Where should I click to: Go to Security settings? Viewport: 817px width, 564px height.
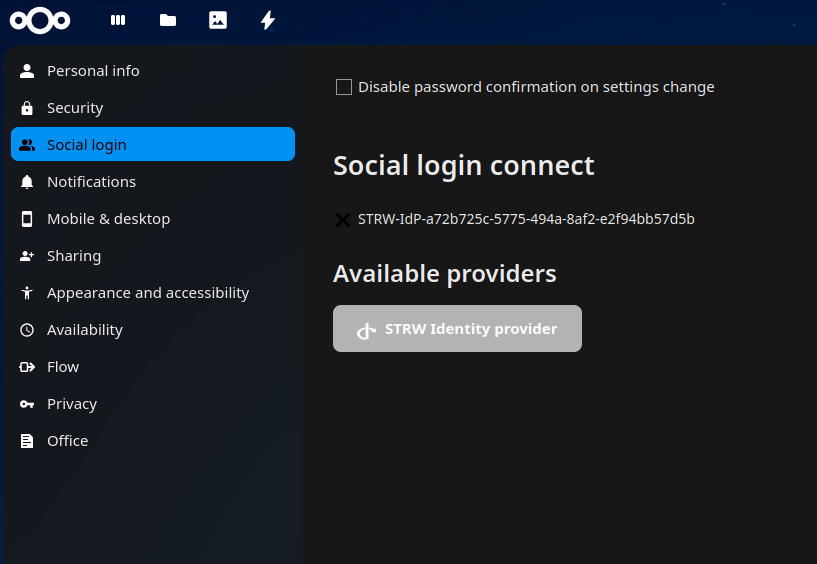(75, 108)
